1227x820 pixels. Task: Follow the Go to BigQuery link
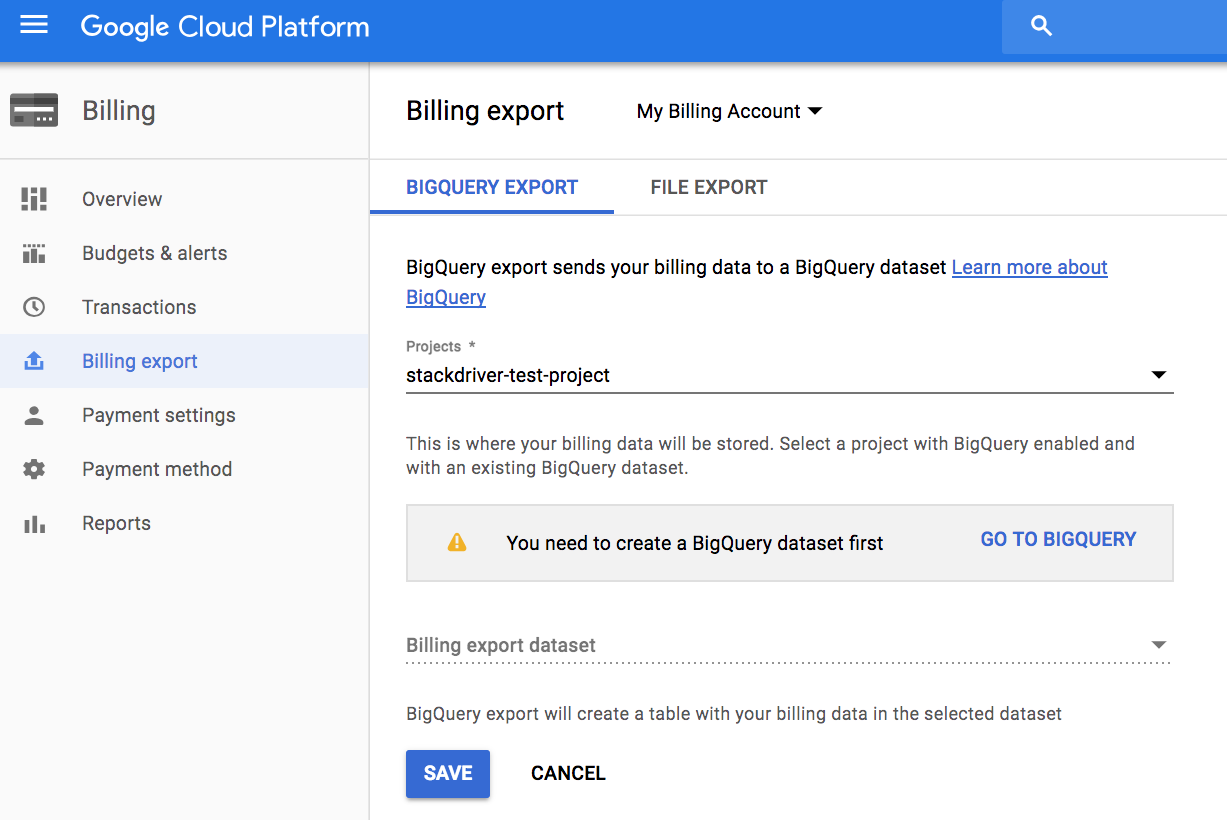1058,539
